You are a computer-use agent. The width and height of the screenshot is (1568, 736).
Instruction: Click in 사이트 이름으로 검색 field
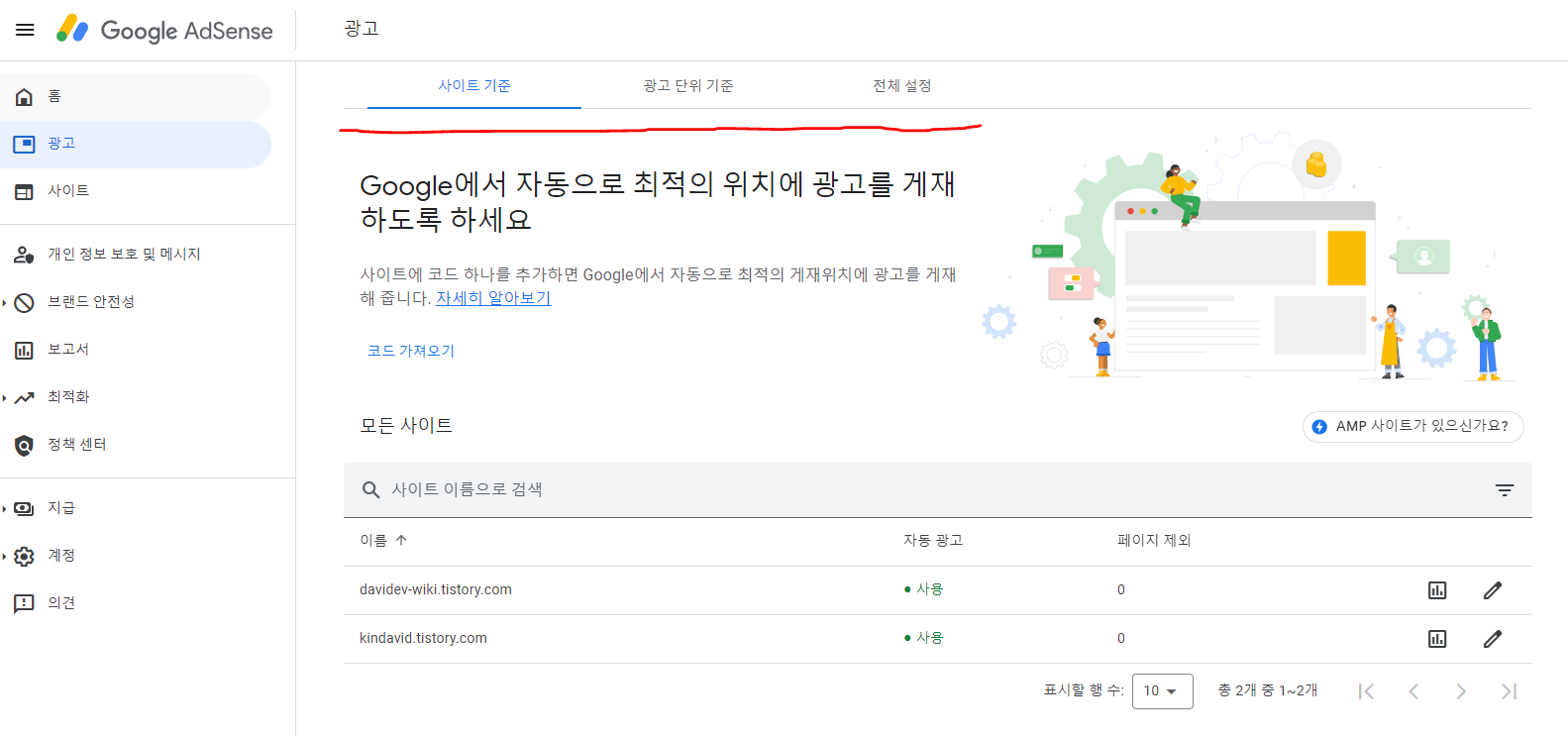tap(938, 489)
